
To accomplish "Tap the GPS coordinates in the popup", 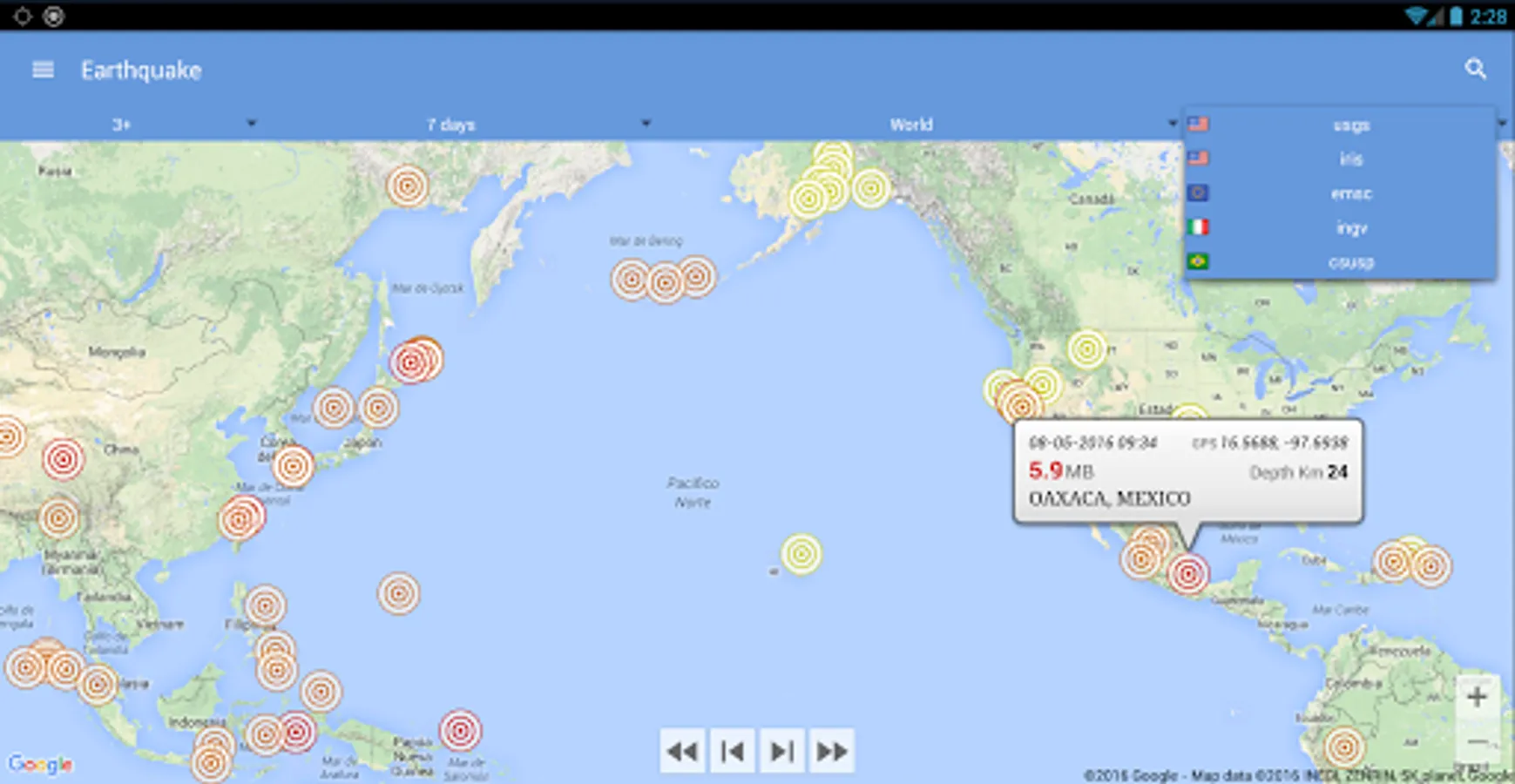I will (1269, 443).
